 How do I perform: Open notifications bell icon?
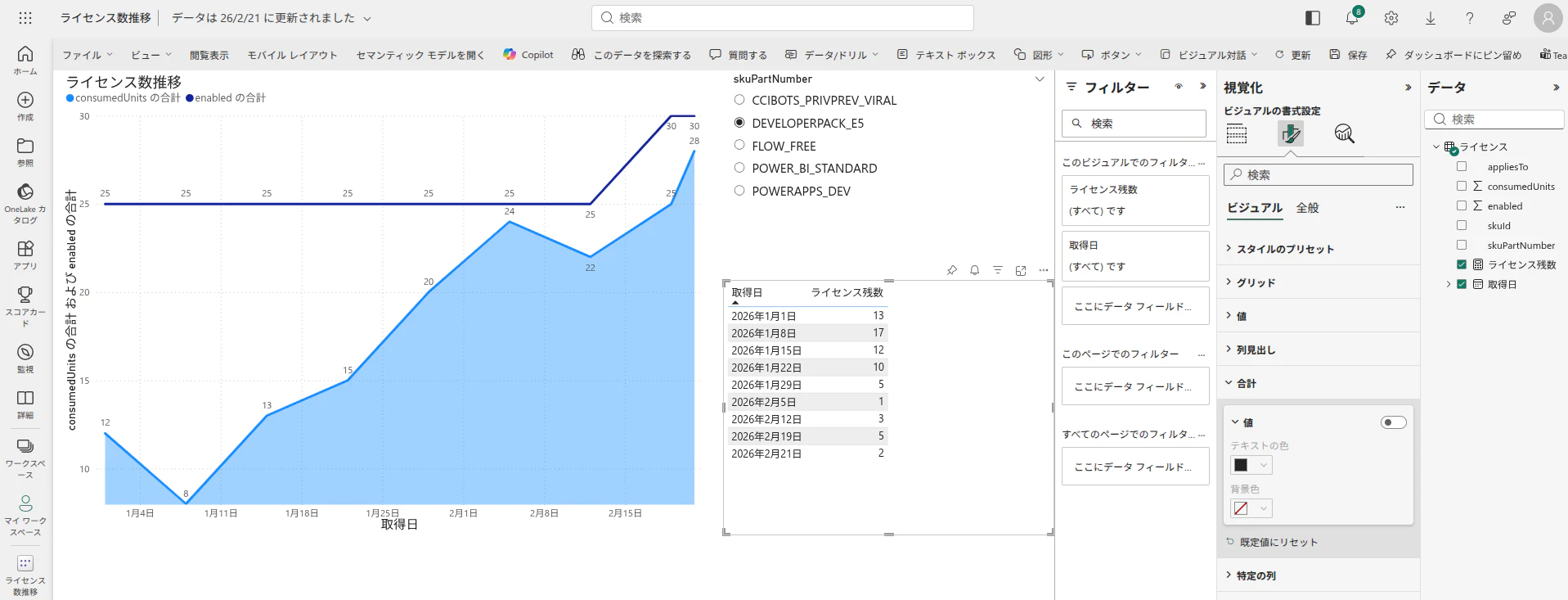click(1351, 18)
